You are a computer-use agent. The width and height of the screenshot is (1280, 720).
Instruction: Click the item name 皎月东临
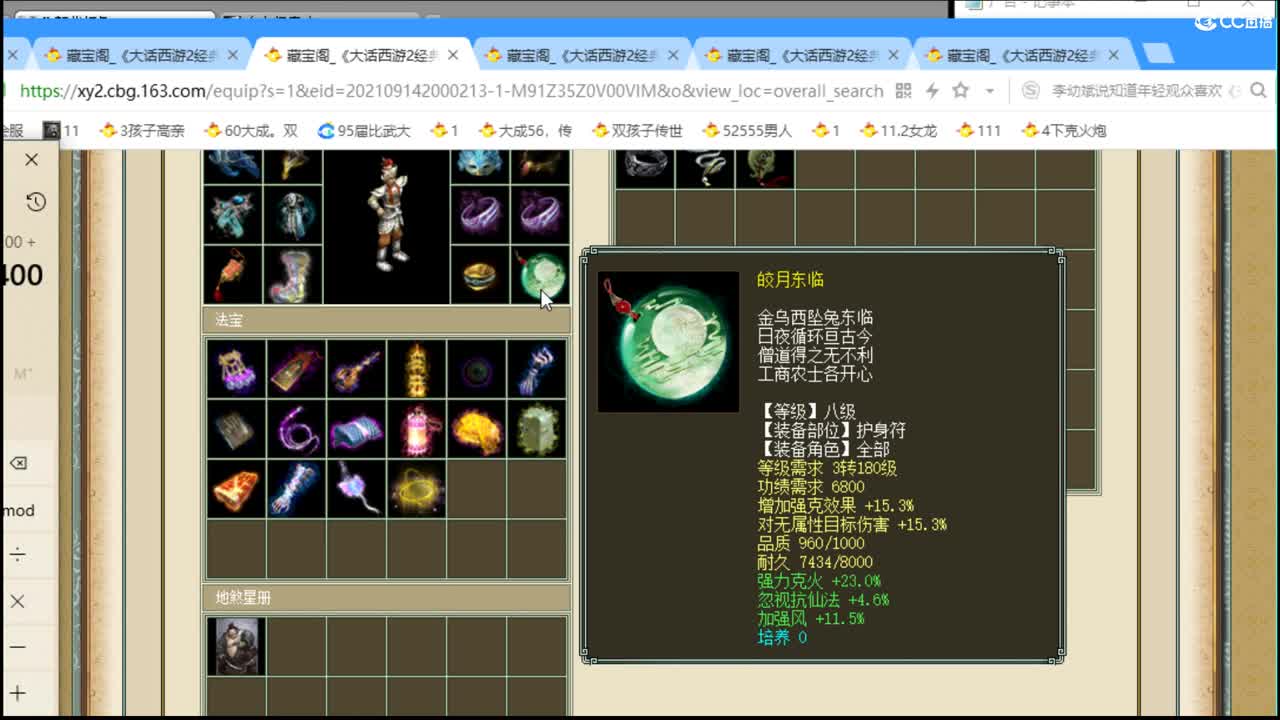tap(790, 280)
